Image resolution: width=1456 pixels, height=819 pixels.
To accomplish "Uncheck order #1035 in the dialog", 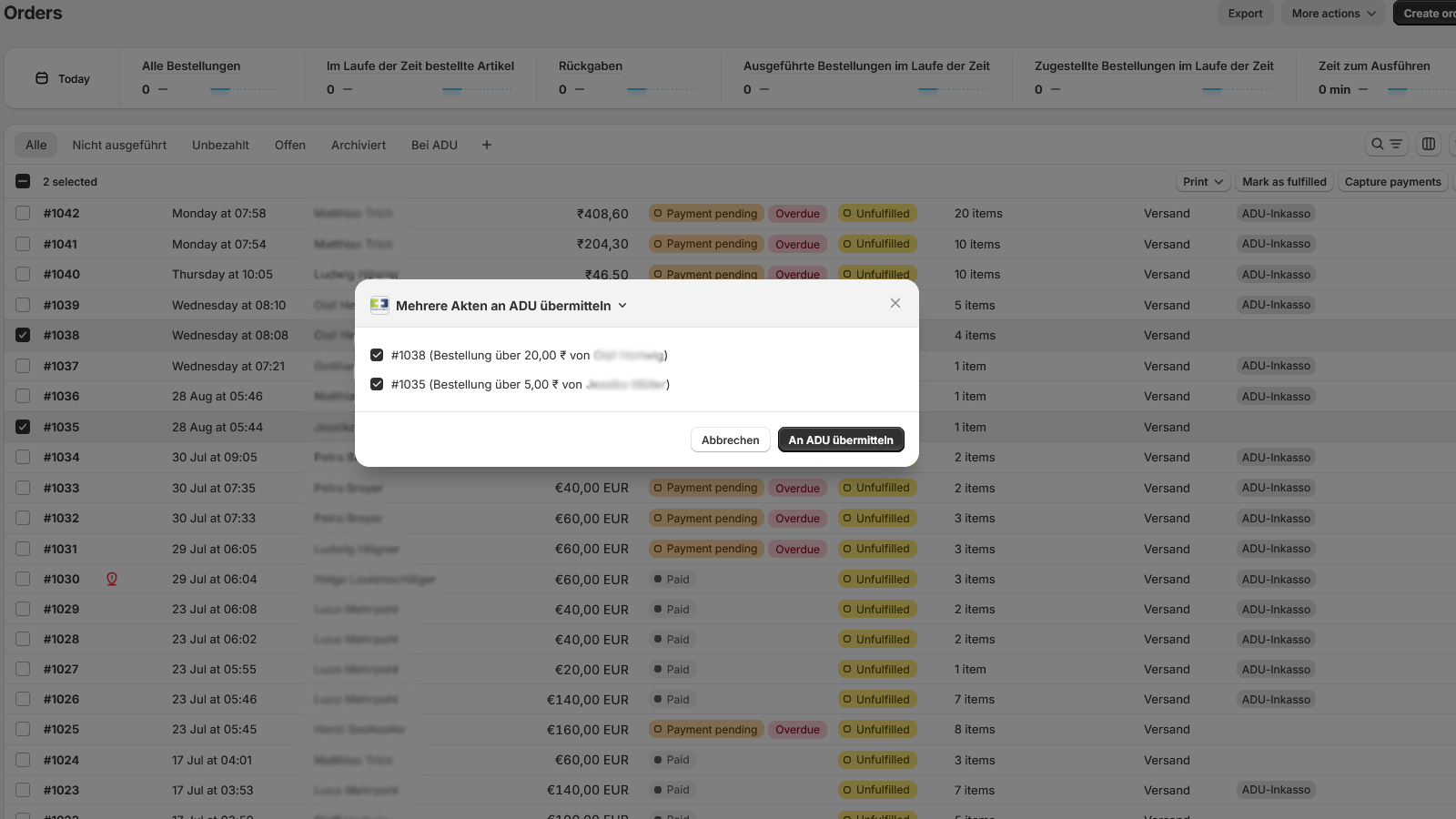I will 377,384.
